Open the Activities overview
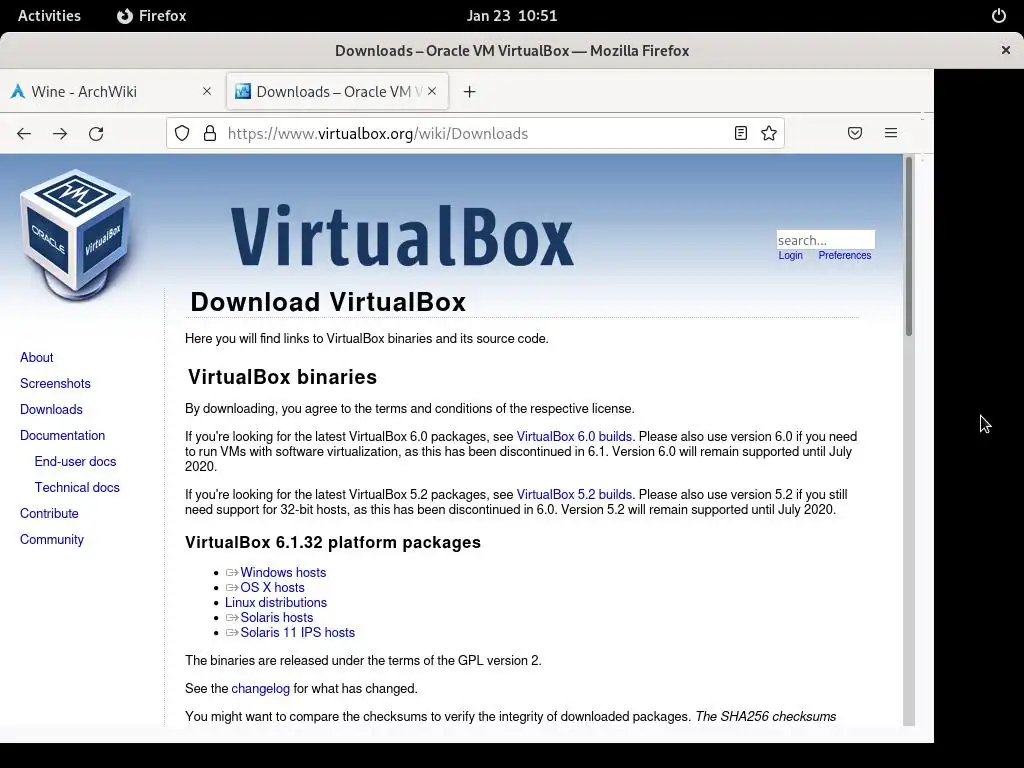This screenshot has width=1024, height=768. tap(49, 16)
